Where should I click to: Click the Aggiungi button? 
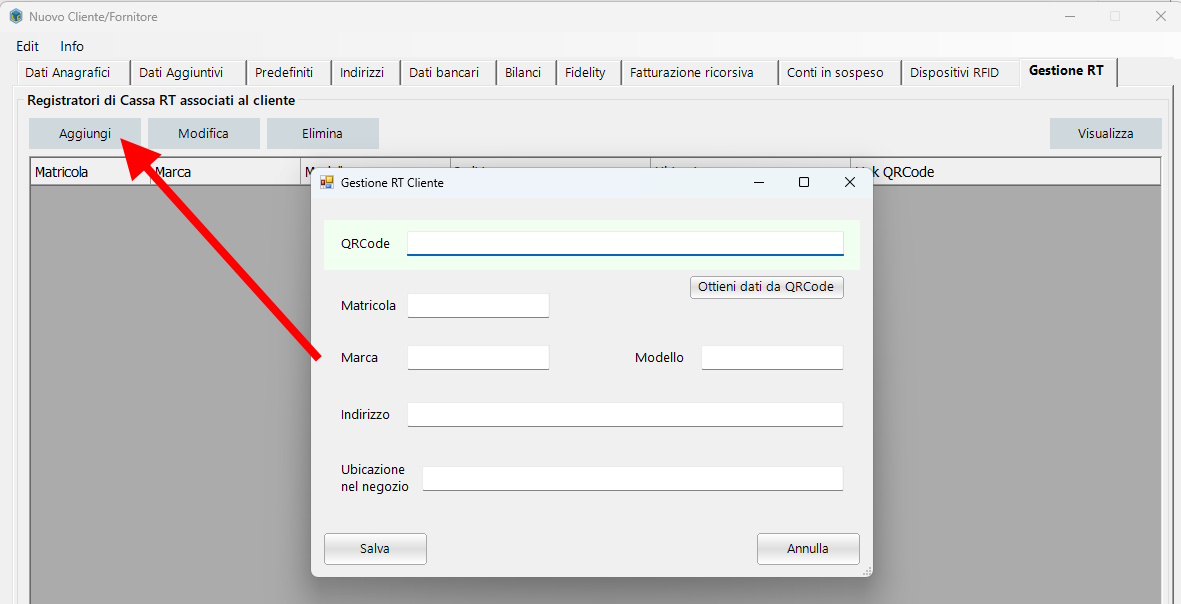click(x=84, y=134)
